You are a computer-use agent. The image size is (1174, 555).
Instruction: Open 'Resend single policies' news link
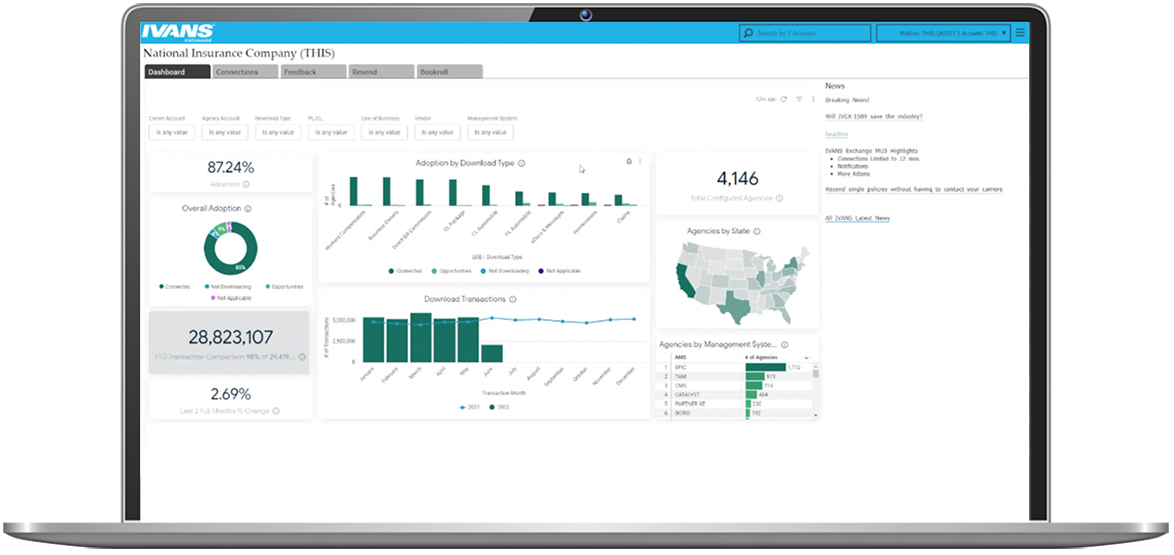coord(913,189)
